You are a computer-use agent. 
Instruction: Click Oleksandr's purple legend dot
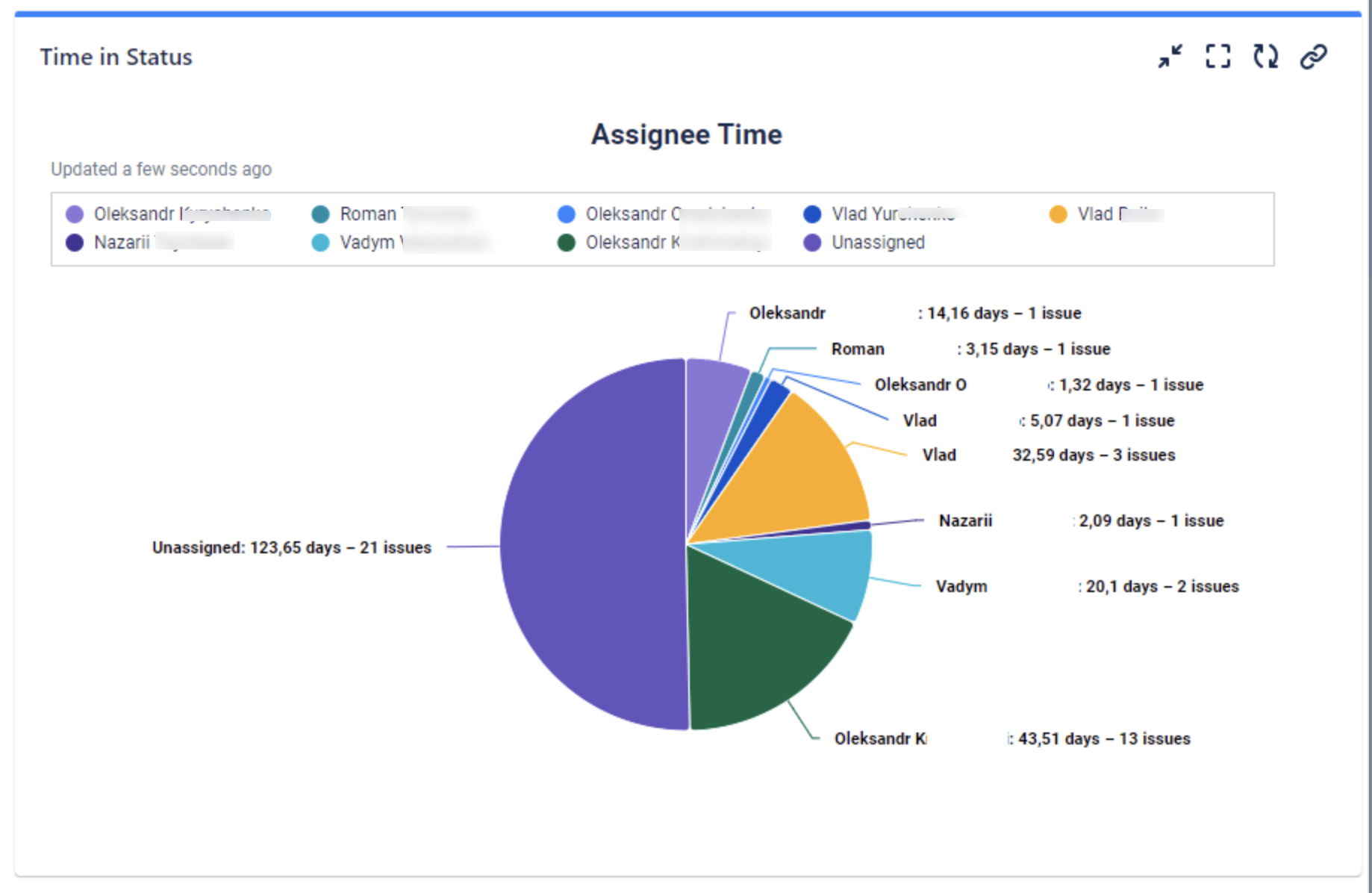point(75,214)
